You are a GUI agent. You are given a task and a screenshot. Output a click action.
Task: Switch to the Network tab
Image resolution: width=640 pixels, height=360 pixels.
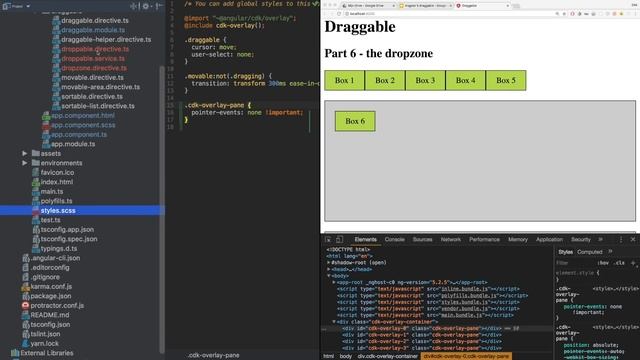(x=450, y=240)
